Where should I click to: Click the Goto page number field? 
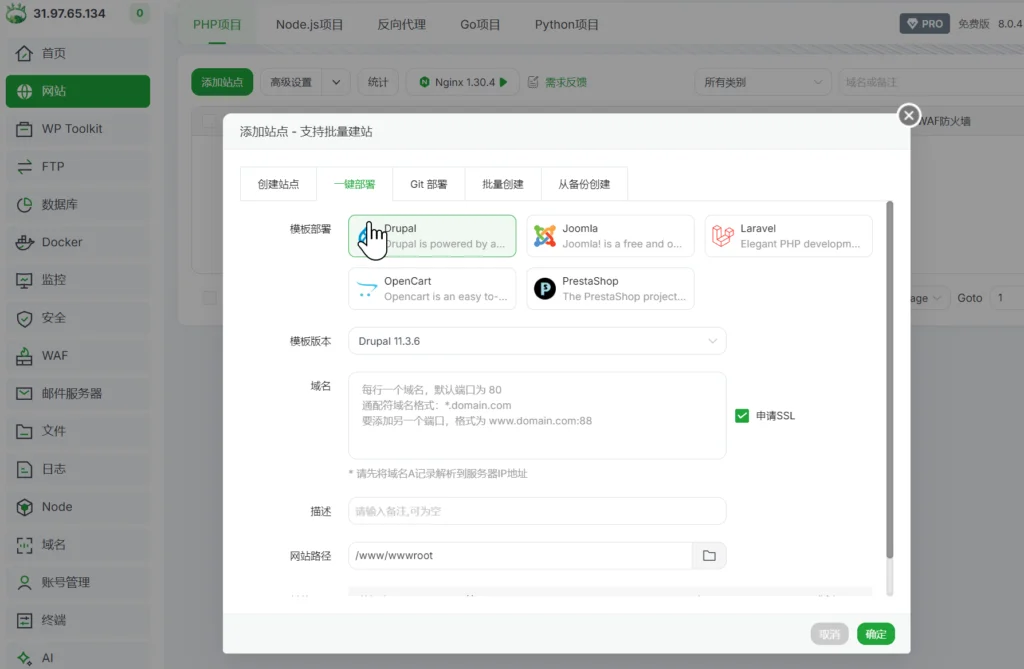click(x=1007, y=298)
